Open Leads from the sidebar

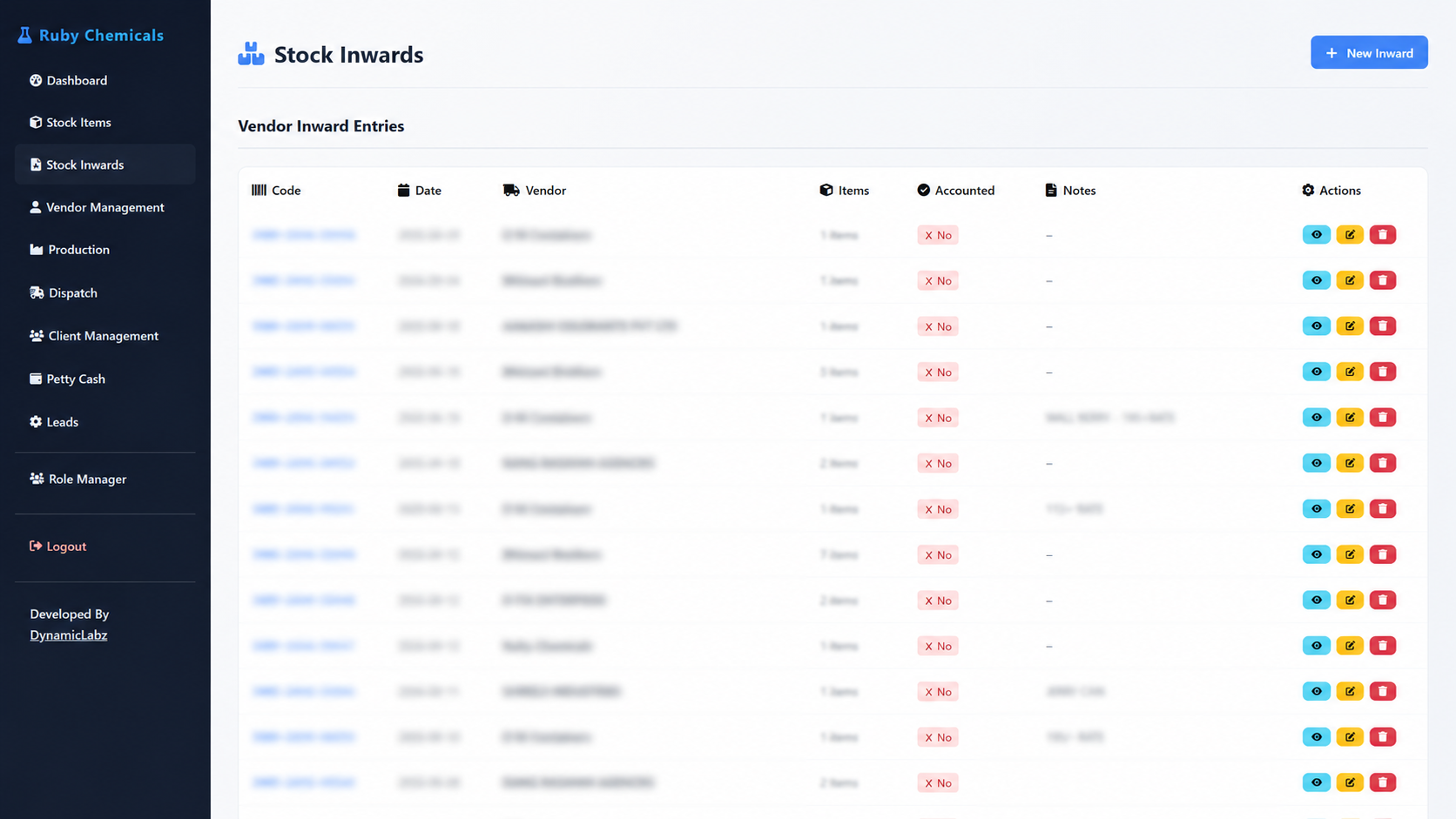click(54, 422)
